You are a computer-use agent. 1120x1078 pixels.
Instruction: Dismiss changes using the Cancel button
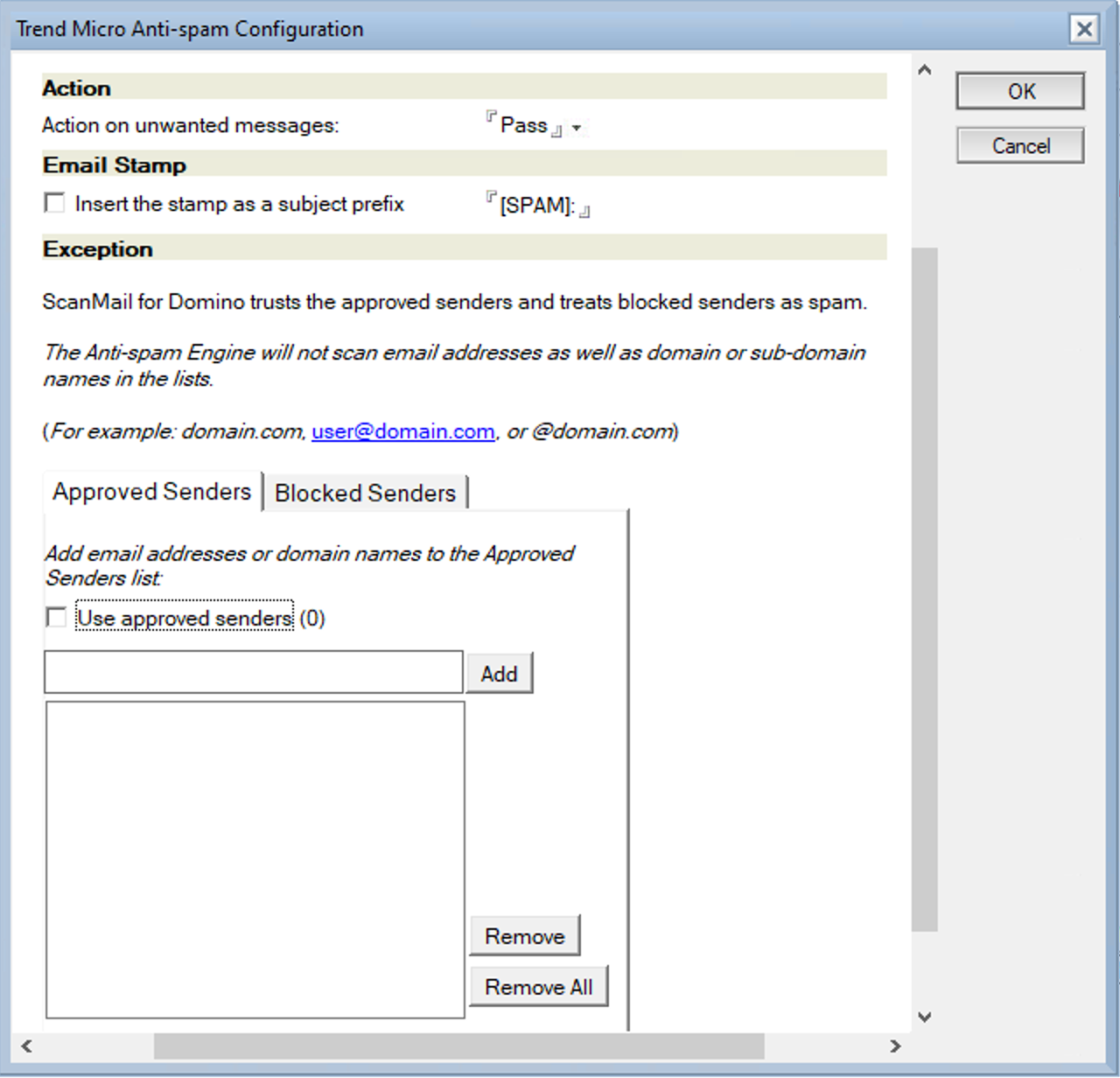(x=1019, y=145)
